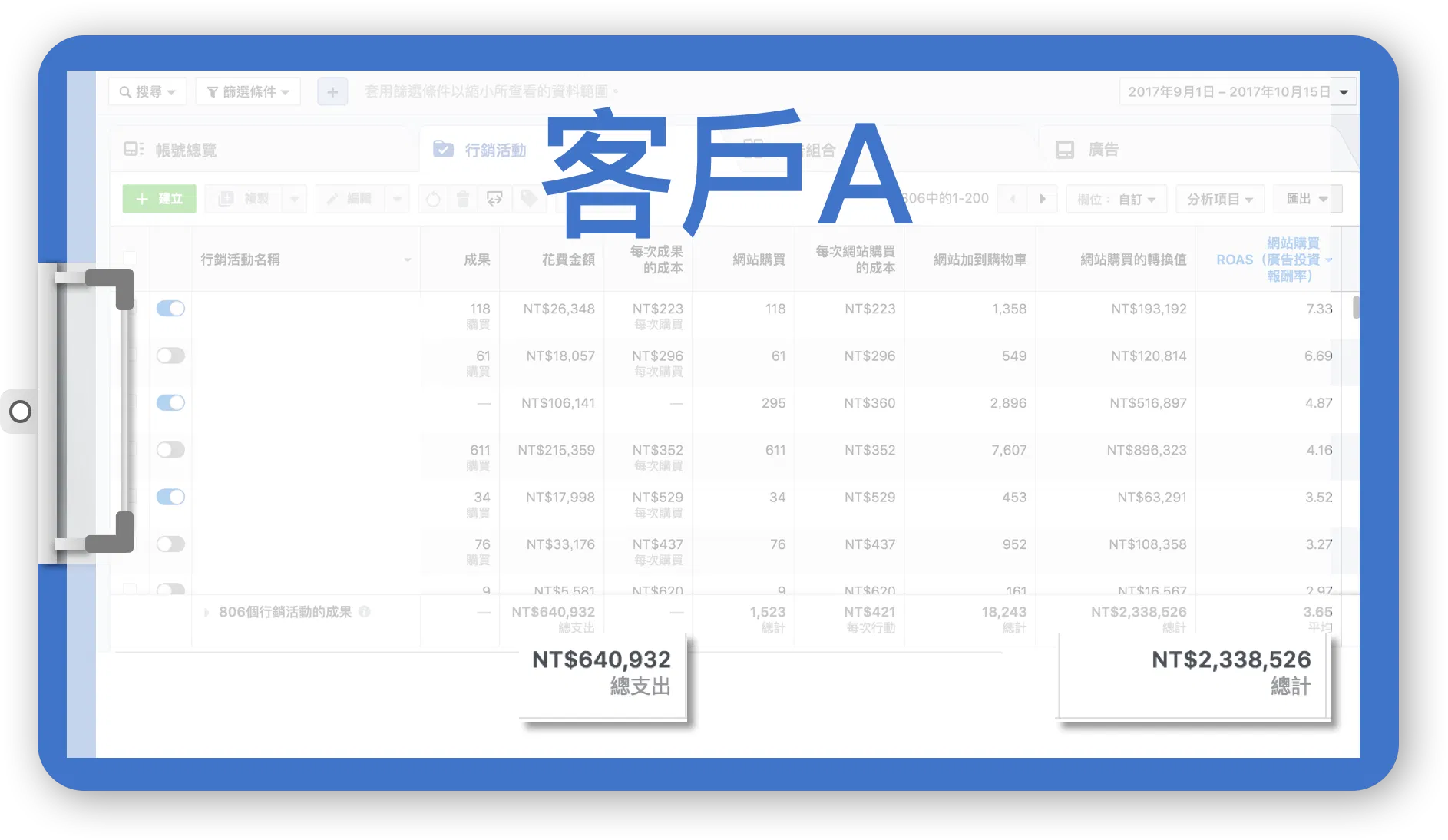The image size is (1448, 840).
Task: Click the 網站購買 column header
Action: tap(759, 260)
